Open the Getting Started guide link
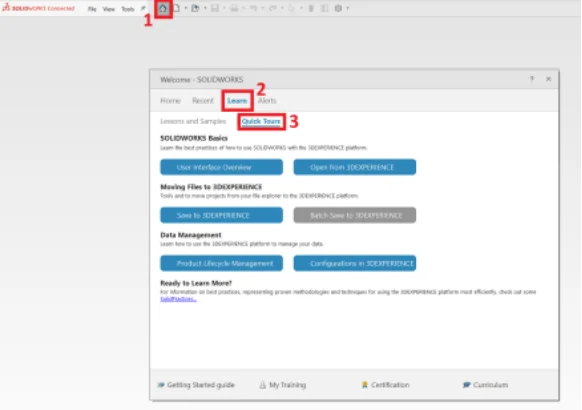Viewport: 582px width, 410px height. 196,385
